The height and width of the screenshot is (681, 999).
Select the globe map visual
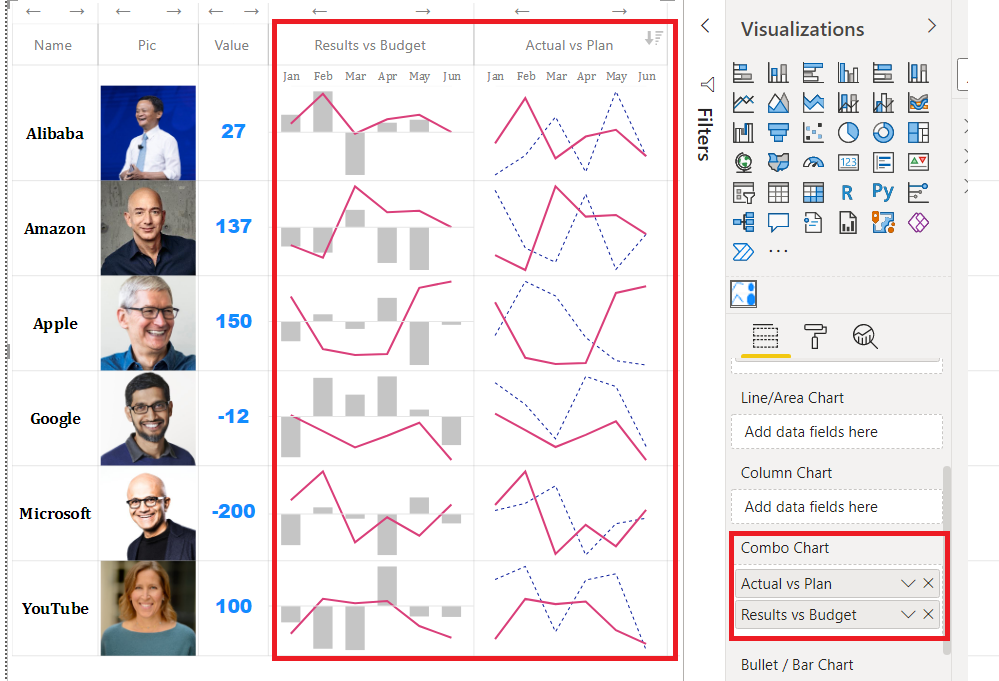tap(743, 162)
